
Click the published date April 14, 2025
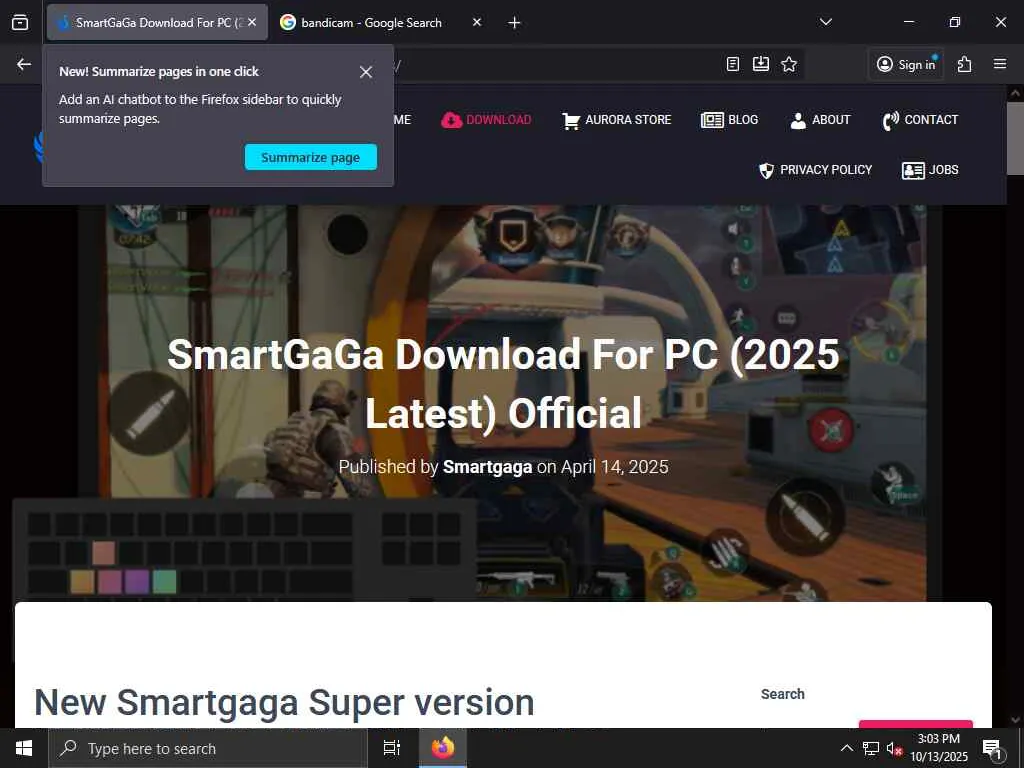tap(615, 467)
